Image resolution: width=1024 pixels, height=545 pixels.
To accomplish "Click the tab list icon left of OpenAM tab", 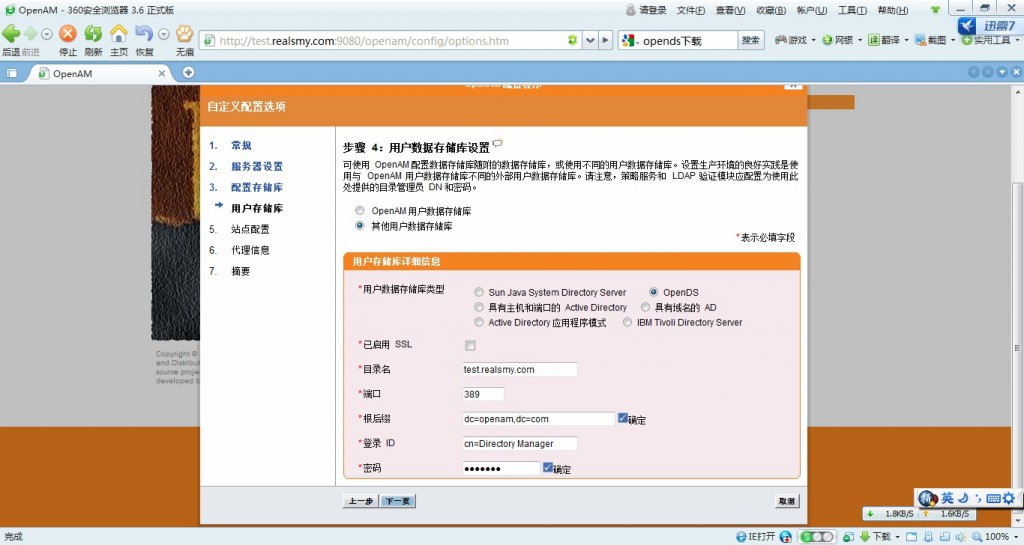I will (x=11, y=73).
